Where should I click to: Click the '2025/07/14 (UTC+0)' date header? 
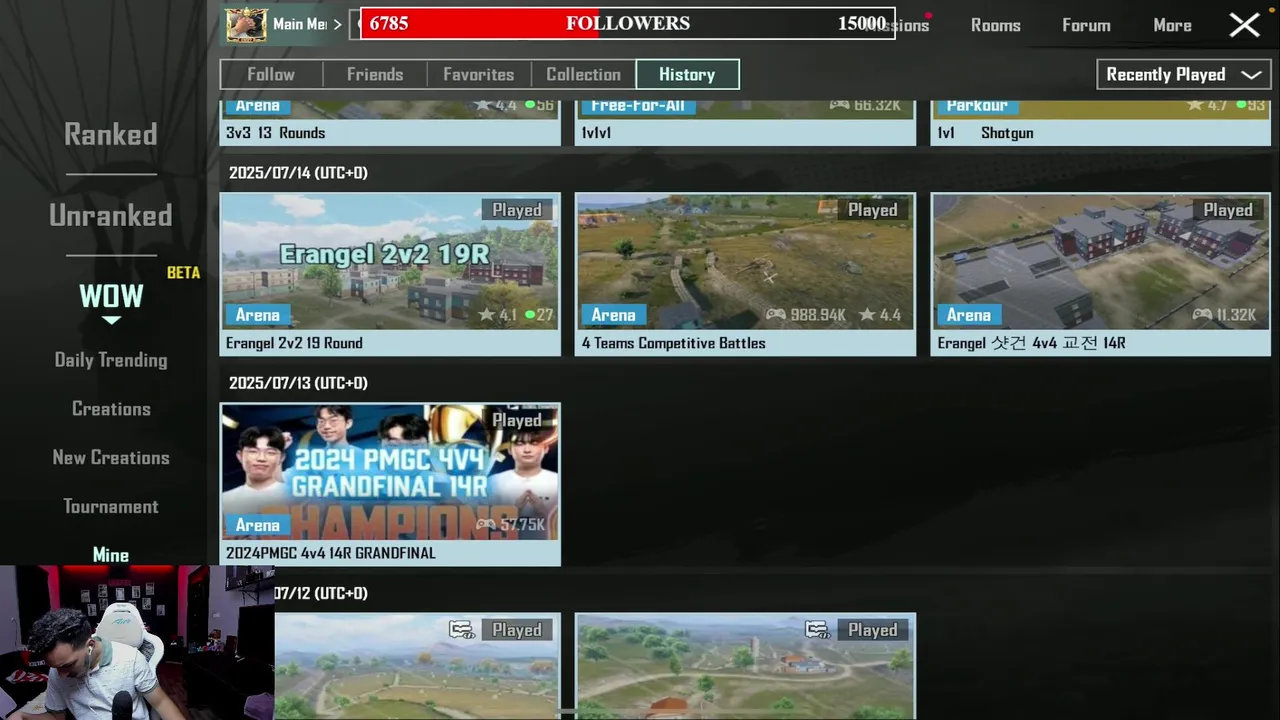click(298, 173)
